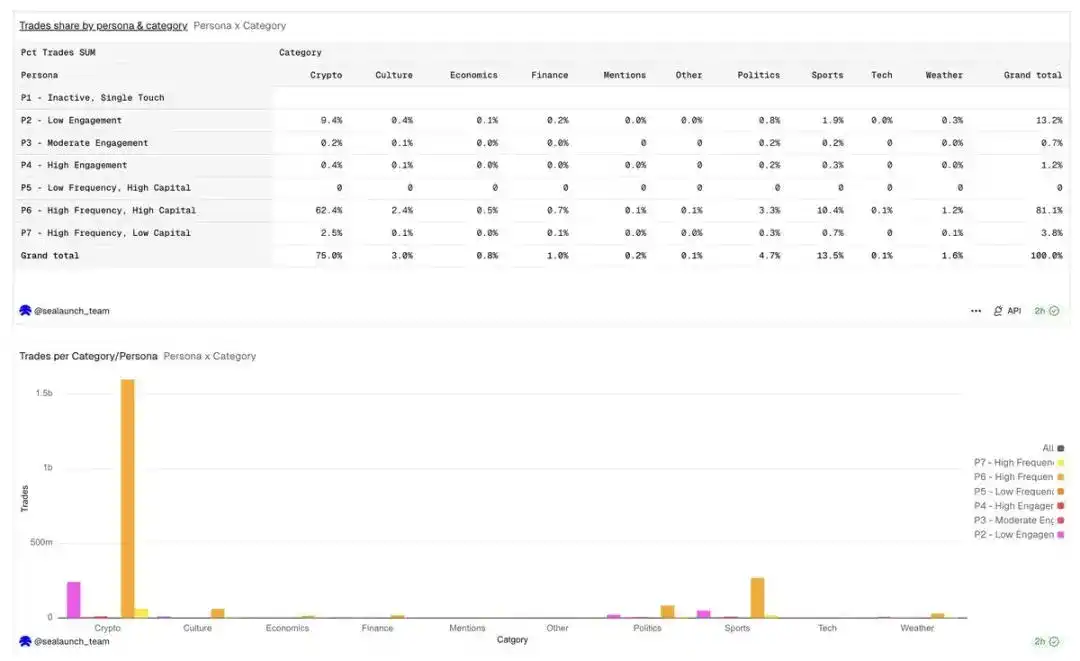Viewport: 1080px width, 661px height.
Task: Toggle P7 High Frequency legend entry
Action: click(x=1013, y=463)
